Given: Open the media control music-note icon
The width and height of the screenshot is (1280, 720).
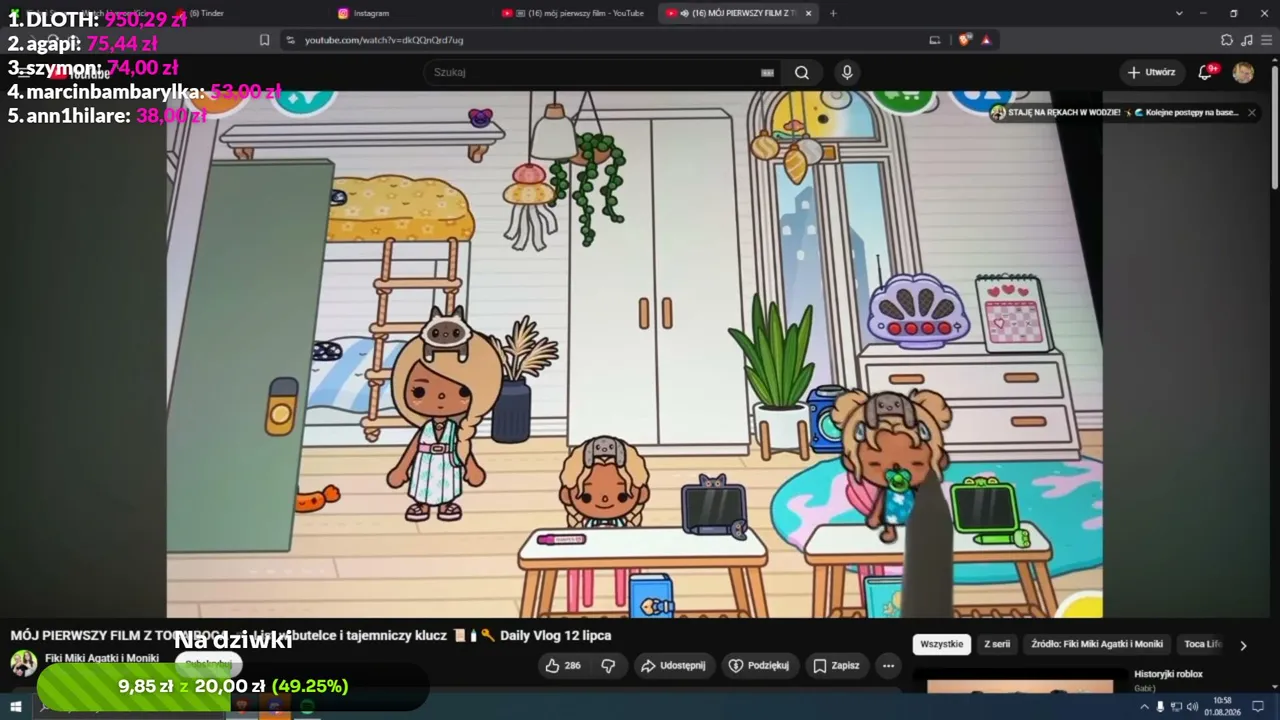Looking at the screenshot, I should (x=1246, y=40).
